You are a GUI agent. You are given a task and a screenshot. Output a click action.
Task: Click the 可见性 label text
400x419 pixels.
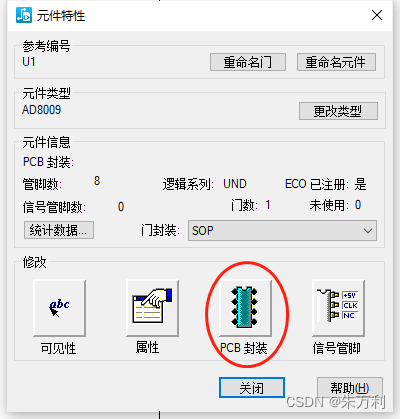(58, 348)
